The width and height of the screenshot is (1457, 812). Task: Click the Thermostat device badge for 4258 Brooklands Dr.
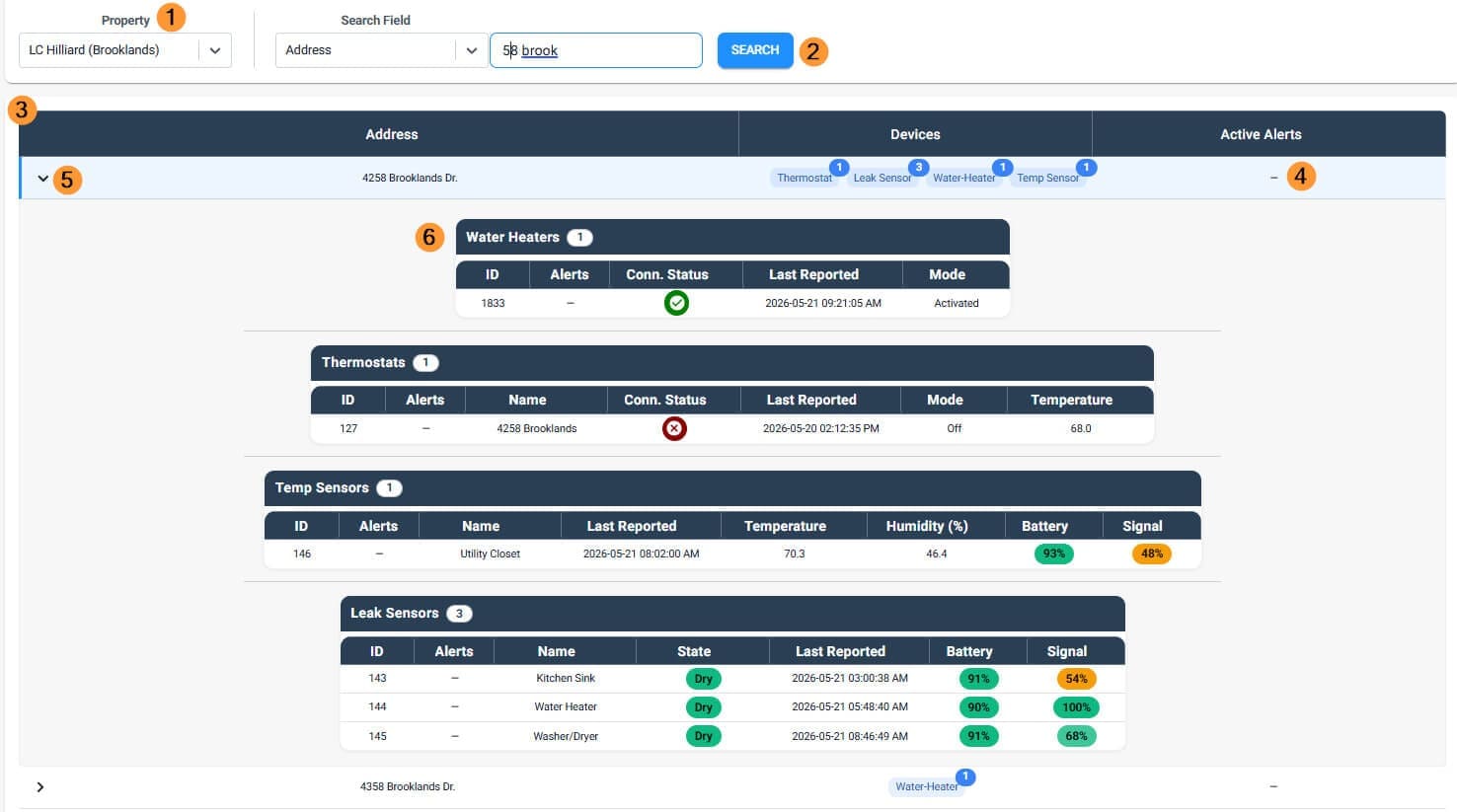[805, 178]
